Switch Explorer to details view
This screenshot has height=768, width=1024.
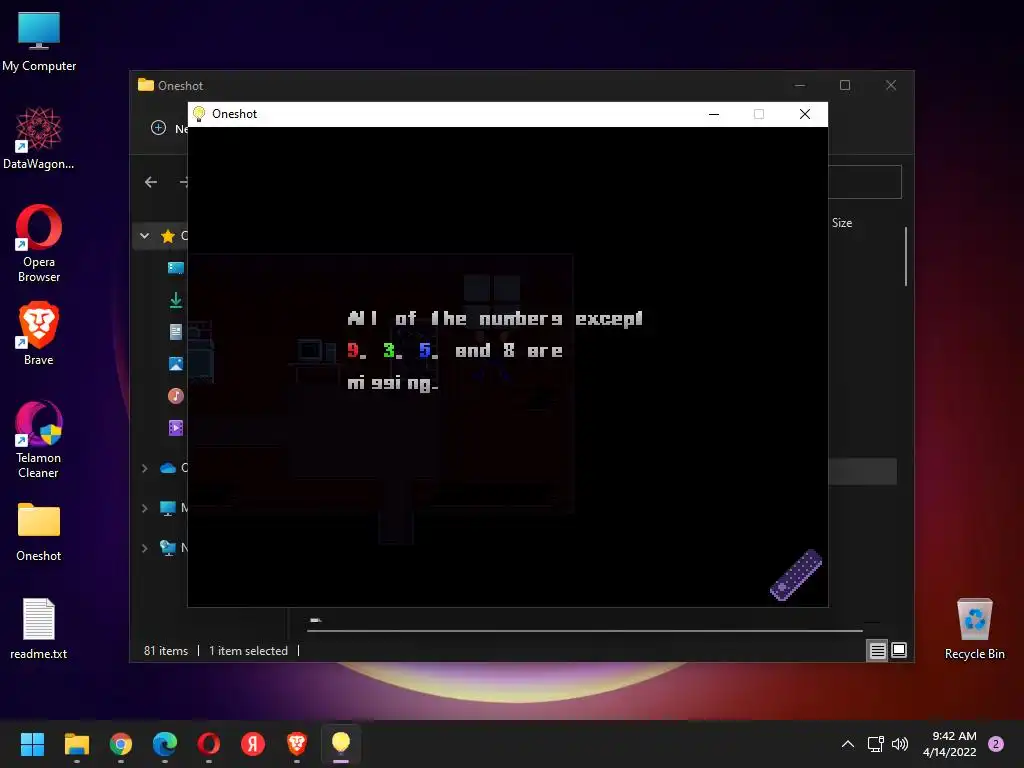[x=877, y=650]
